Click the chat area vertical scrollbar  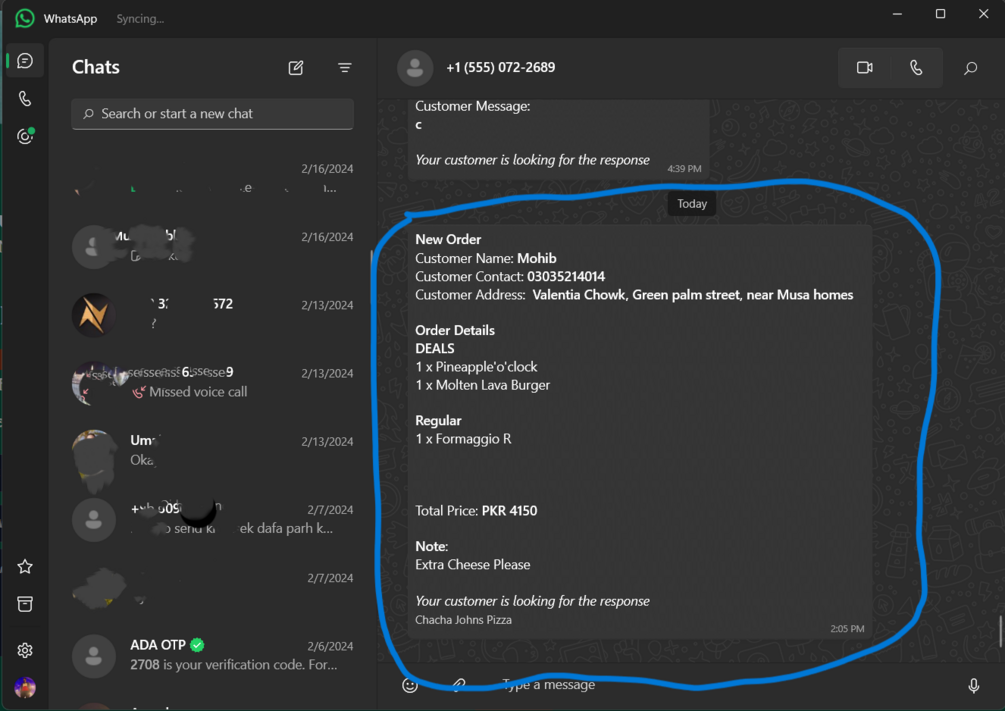point(1001,632)
